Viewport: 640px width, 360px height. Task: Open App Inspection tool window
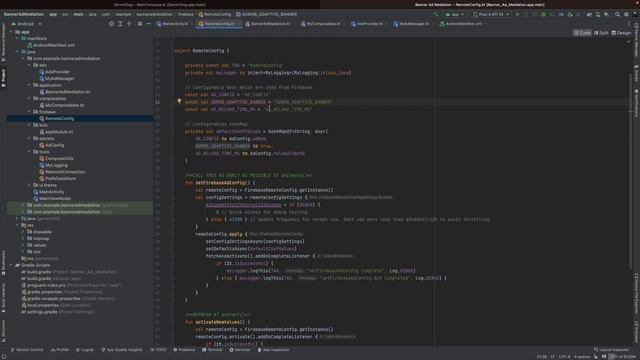pyautogui.click(x=273, y=350)
